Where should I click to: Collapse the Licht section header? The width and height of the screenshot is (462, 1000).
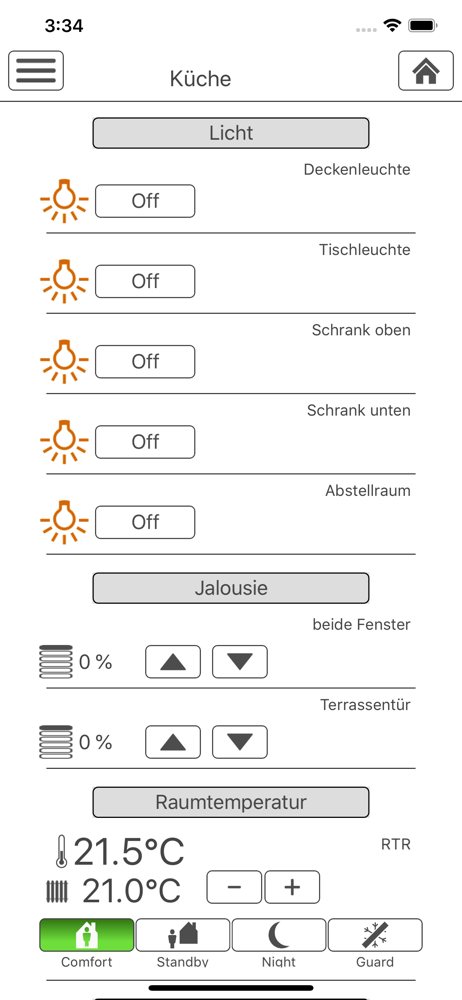231,133
